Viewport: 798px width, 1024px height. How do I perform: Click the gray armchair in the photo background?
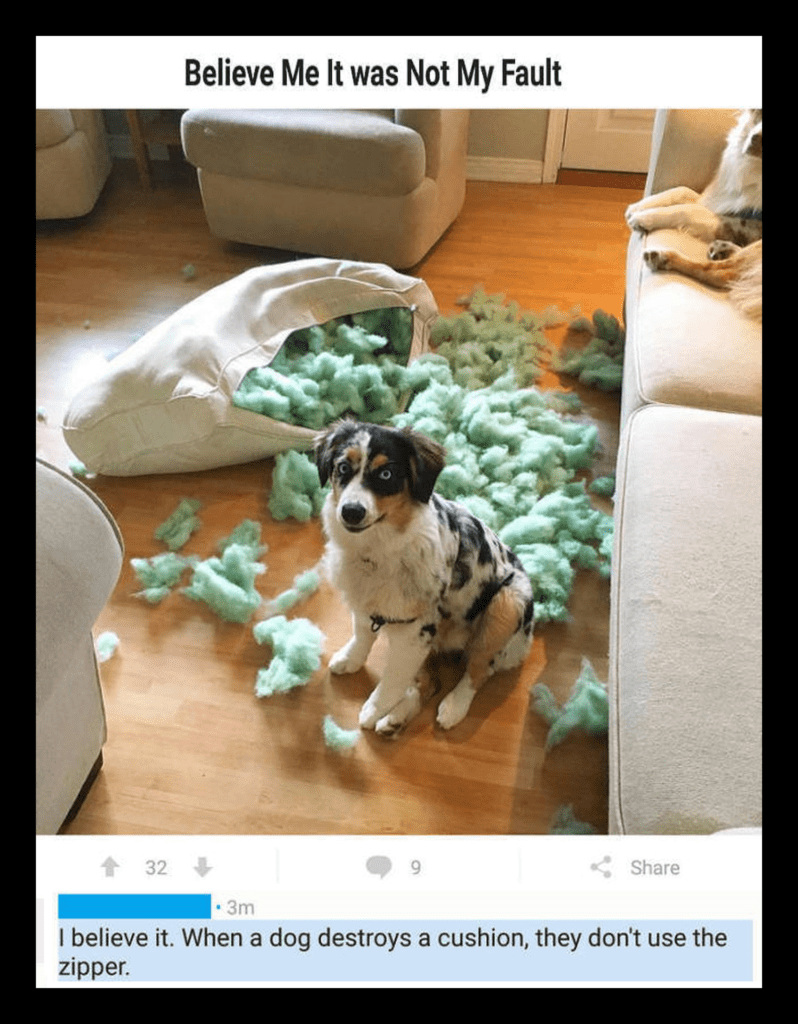click(325, 185)
